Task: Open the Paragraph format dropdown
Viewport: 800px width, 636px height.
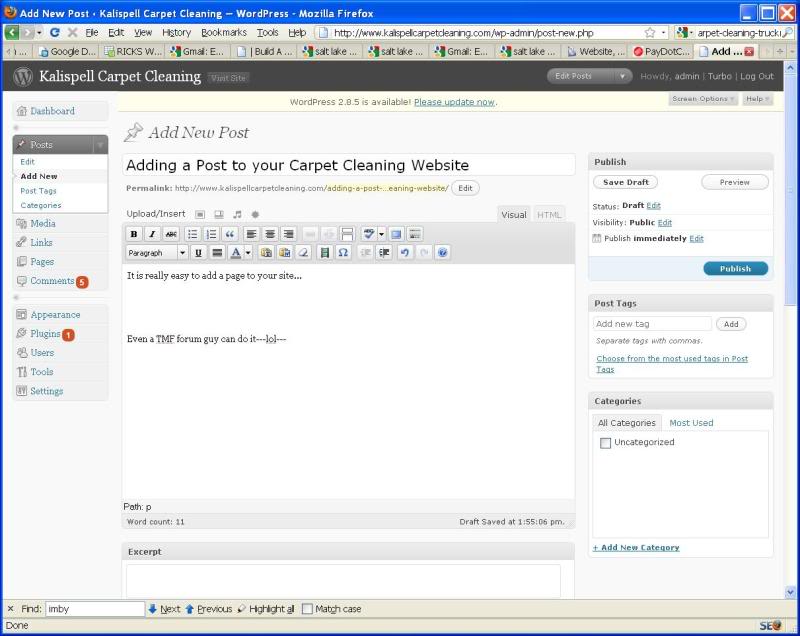Action: 156,252
